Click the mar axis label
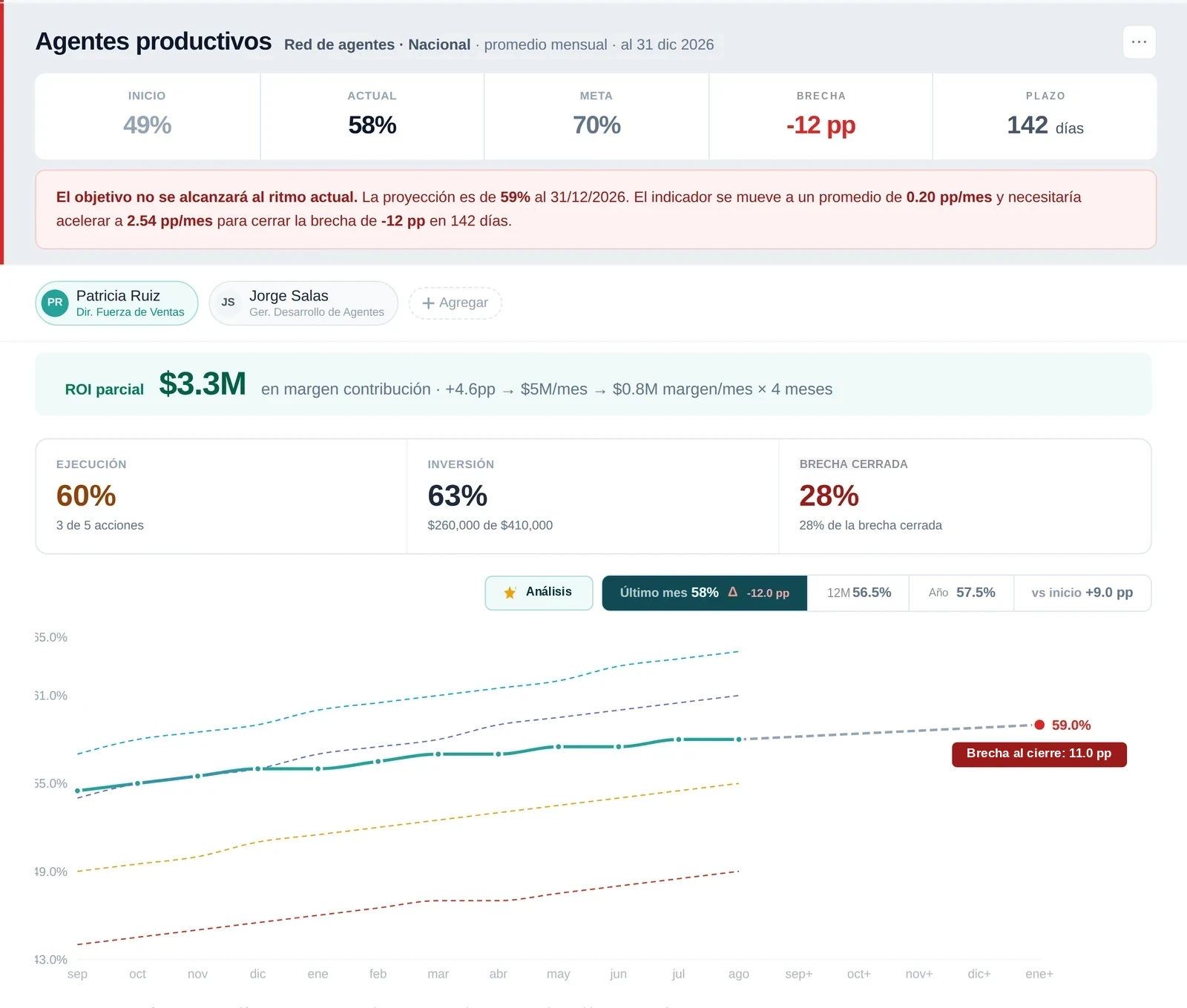The height and width of the screenshot is (1008, 1187). click(438, 974)
